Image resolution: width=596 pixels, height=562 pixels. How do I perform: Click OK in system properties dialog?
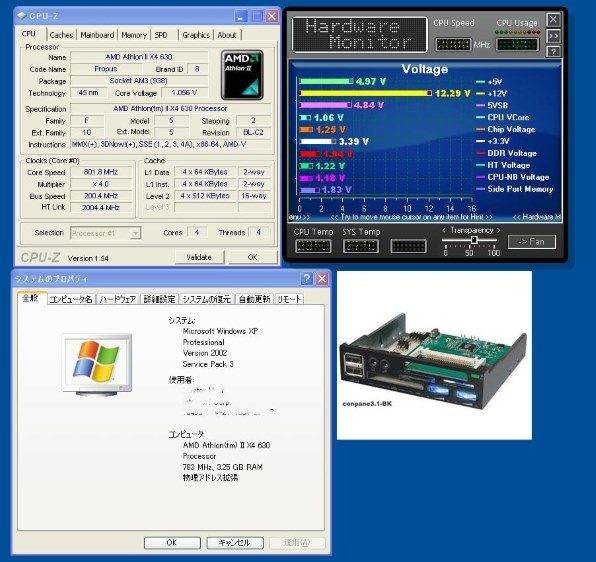click(172, 542)
